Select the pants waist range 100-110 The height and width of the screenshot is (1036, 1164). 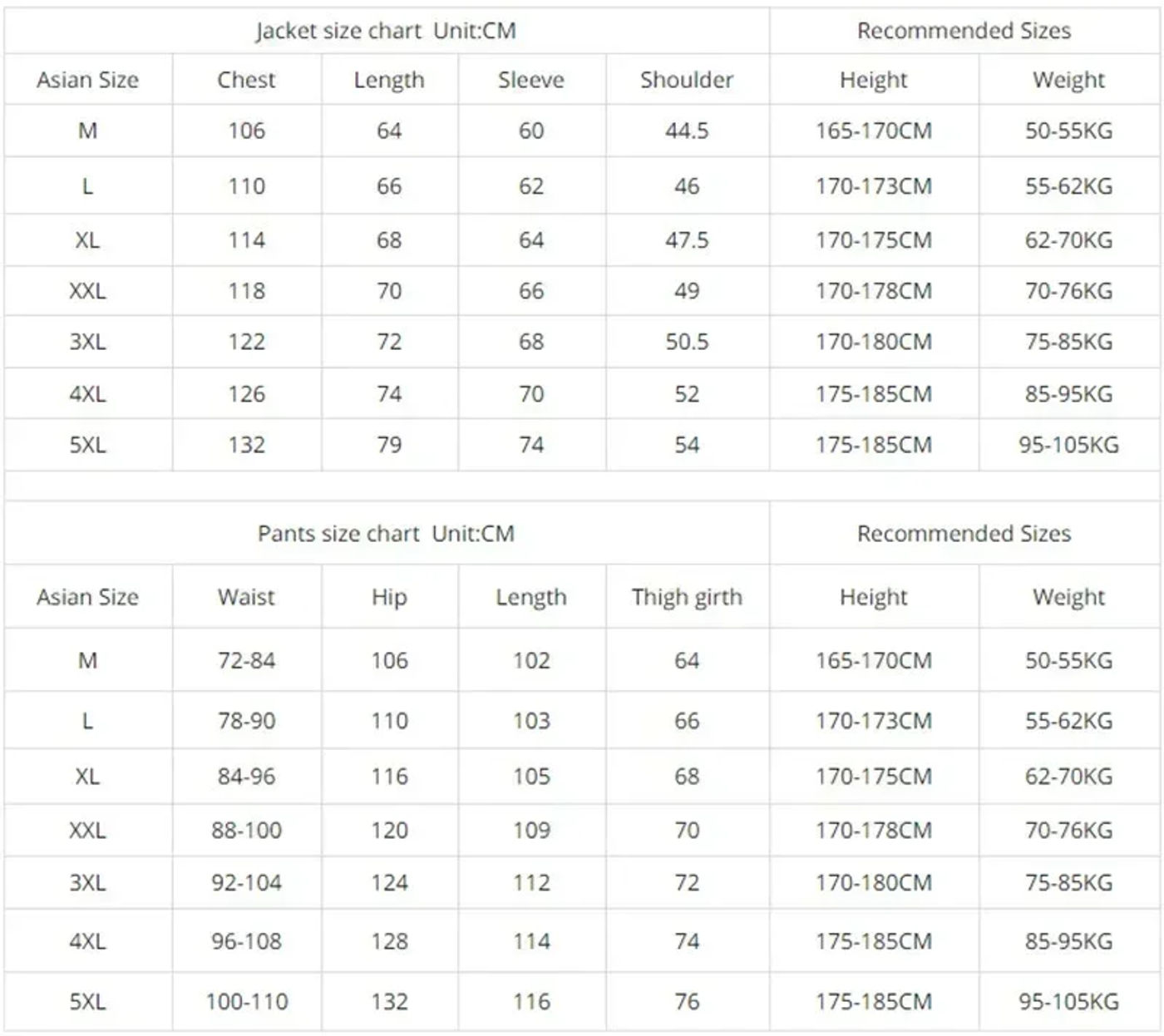pos(247,1001)
